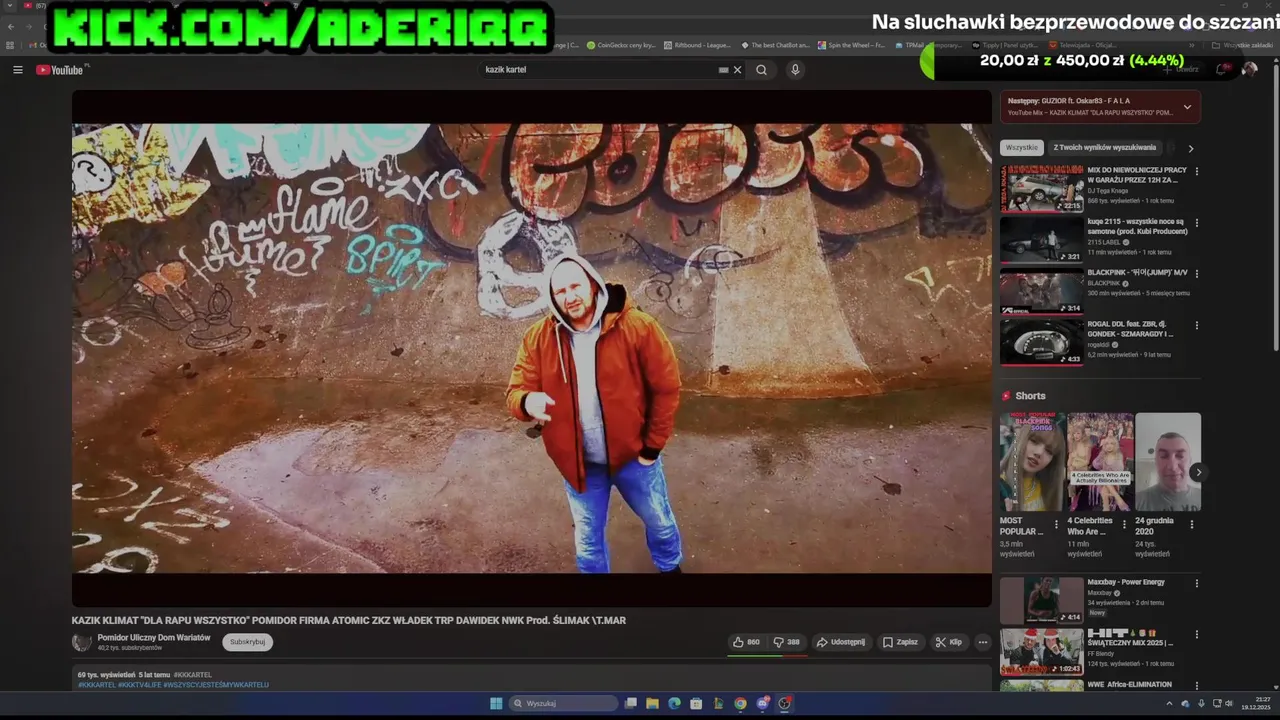Click the Subskrybuj button
Viewport: 1280px width, 720px height.
247,642
